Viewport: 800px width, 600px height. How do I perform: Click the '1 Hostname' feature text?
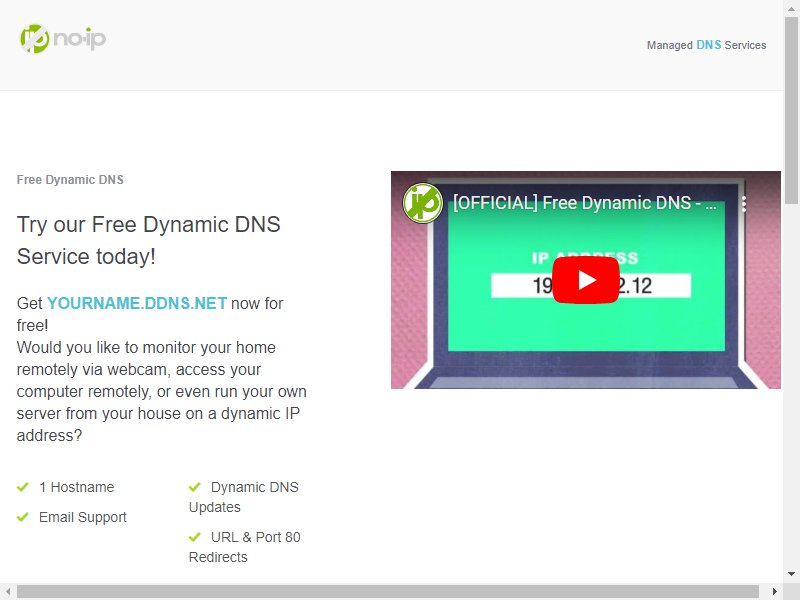tap(77, 487)
